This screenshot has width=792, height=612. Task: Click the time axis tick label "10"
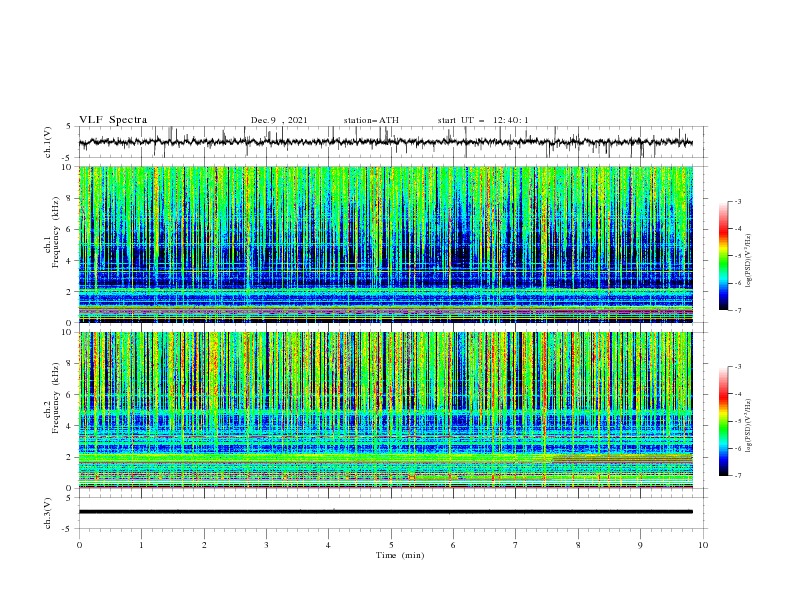tap(703, 545)
